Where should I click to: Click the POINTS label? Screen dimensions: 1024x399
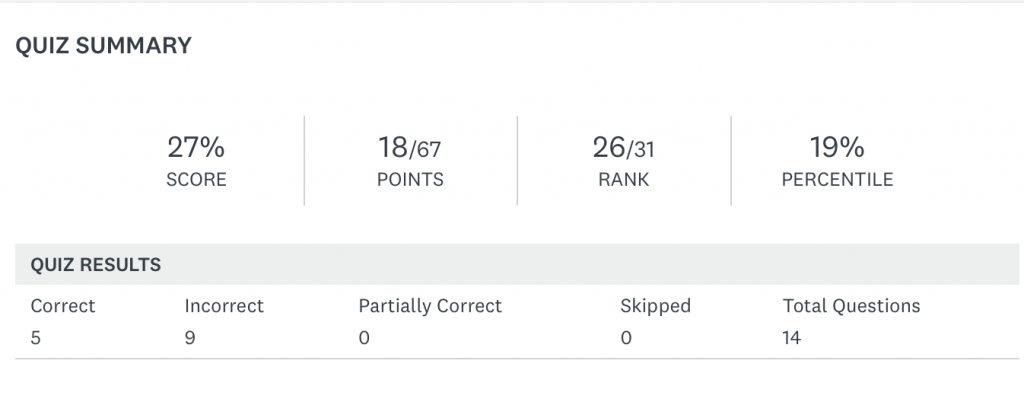point(410,180)
